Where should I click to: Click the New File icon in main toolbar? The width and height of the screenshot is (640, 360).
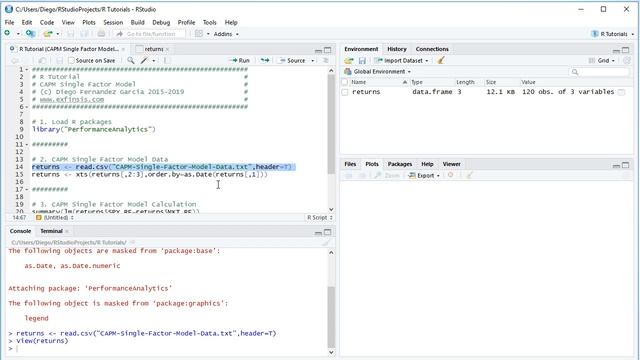[x=7, y=34]
